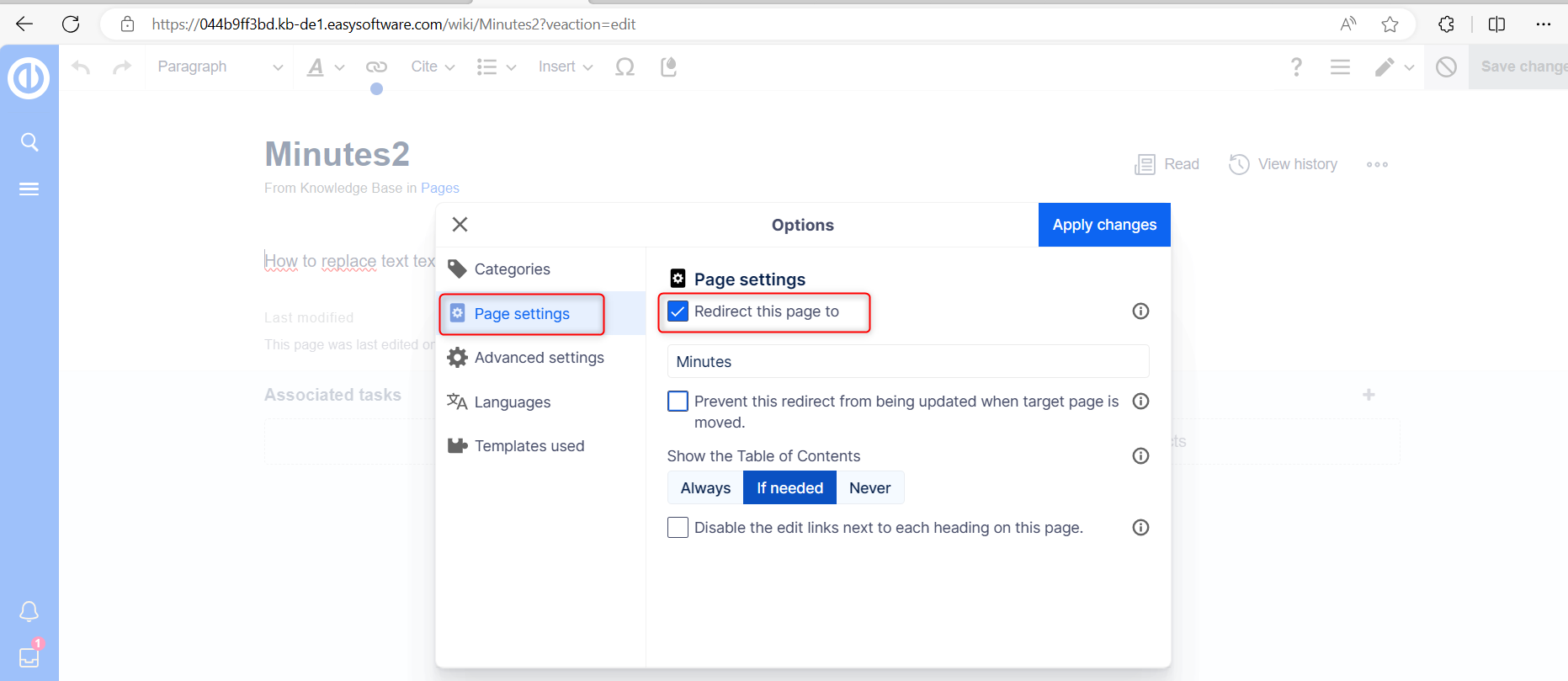Click info icon beside Show the Table of Contents
The height and width of the screenshot is (681, 1568).
(x=1140, y=456)
